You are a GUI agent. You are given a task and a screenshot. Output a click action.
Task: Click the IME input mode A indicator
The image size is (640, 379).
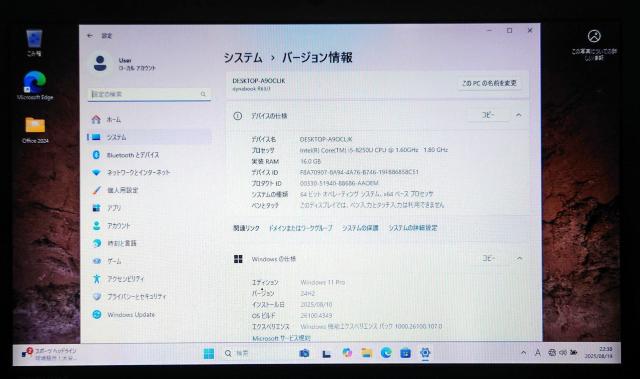pos(538,353)
